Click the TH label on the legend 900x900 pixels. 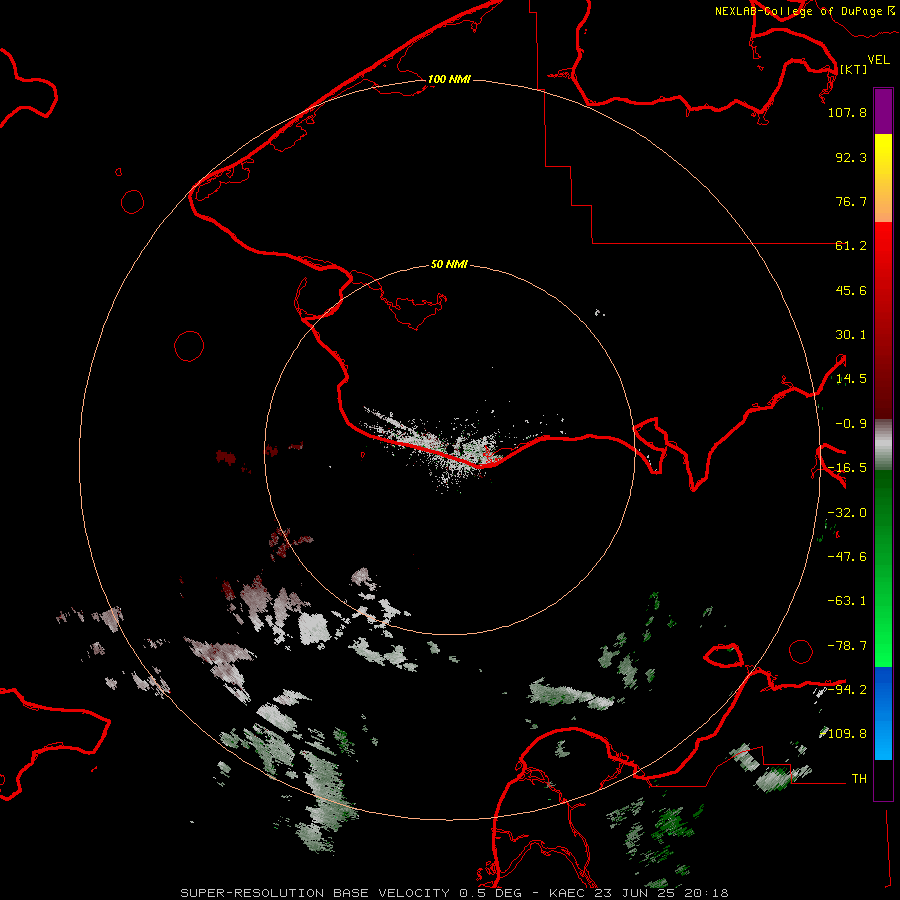tap(859, 779)
